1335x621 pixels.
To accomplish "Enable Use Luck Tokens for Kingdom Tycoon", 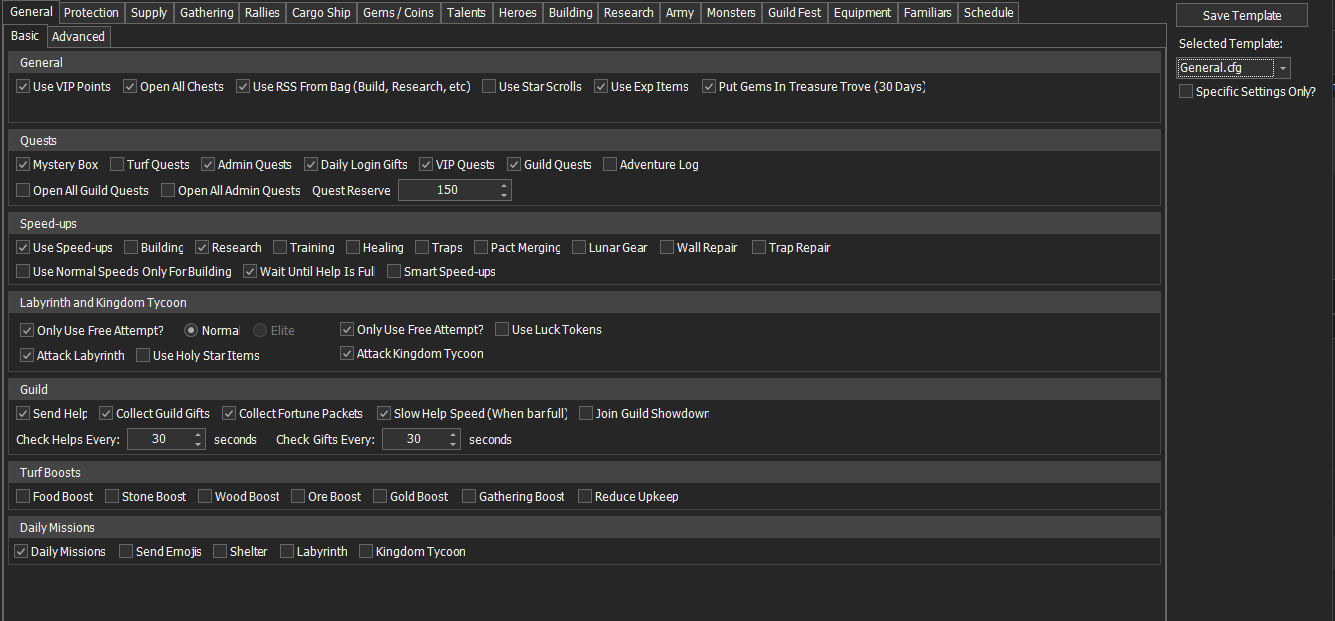I will coord(502,330).
